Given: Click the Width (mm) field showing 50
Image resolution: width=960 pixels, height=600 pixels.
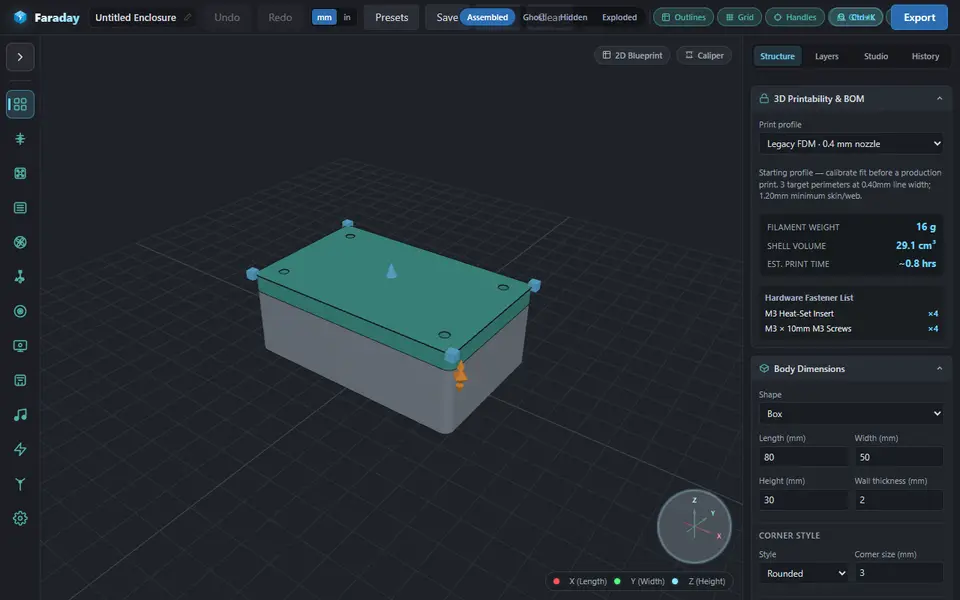Looking at the screenshot, I should 899,457.
